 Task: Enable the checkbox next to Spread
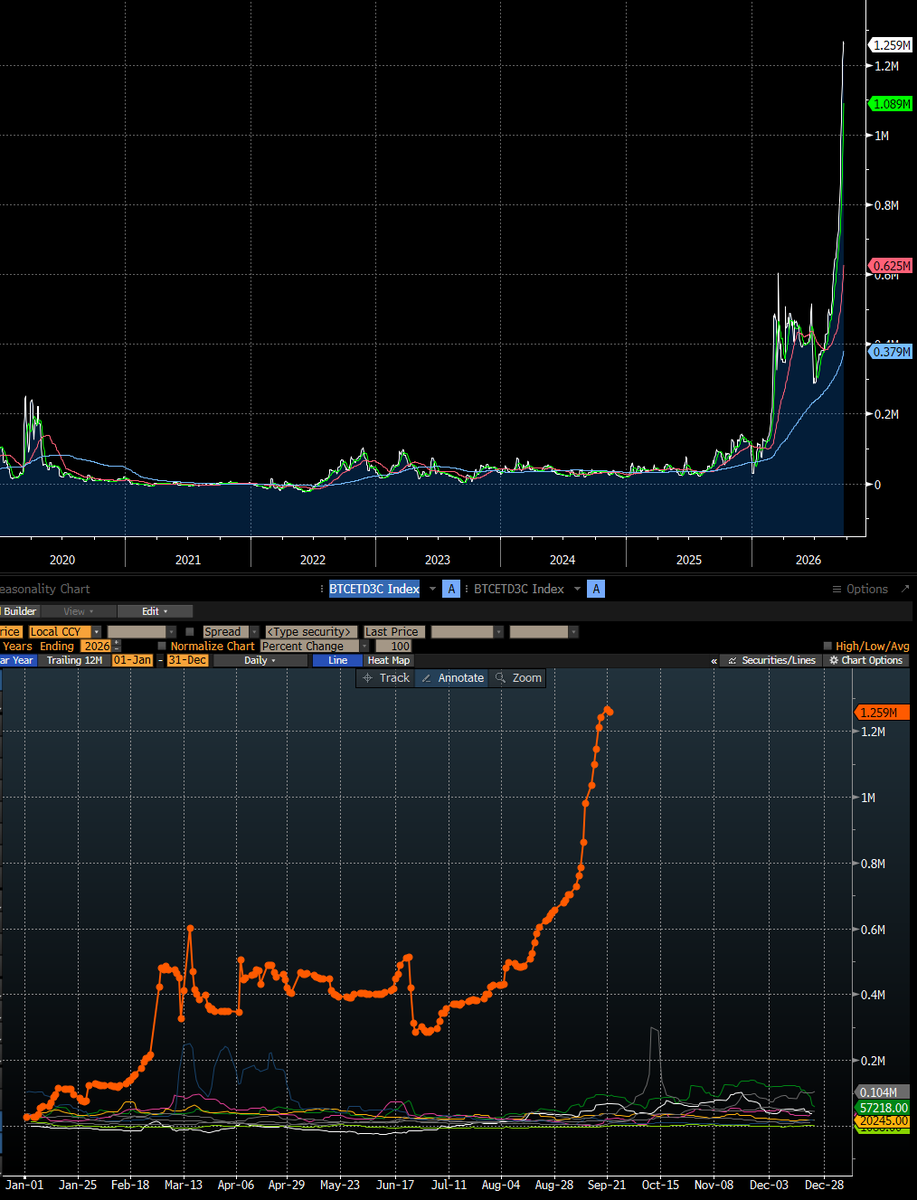[x=190, y=632]
